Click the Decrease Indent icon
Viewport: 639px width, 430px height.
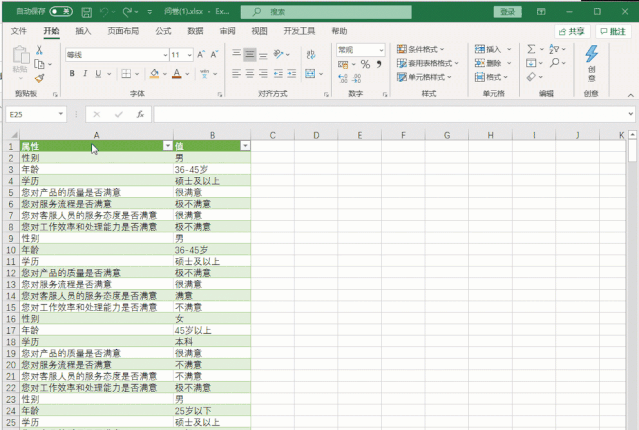coord(278,73)
